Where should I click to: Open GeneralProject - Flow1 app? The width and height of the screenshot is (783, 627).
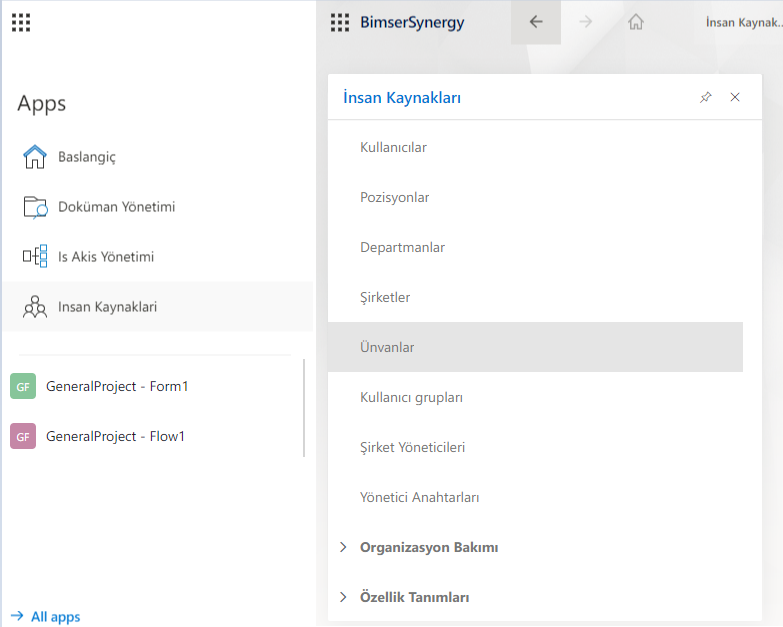point(116,436)
